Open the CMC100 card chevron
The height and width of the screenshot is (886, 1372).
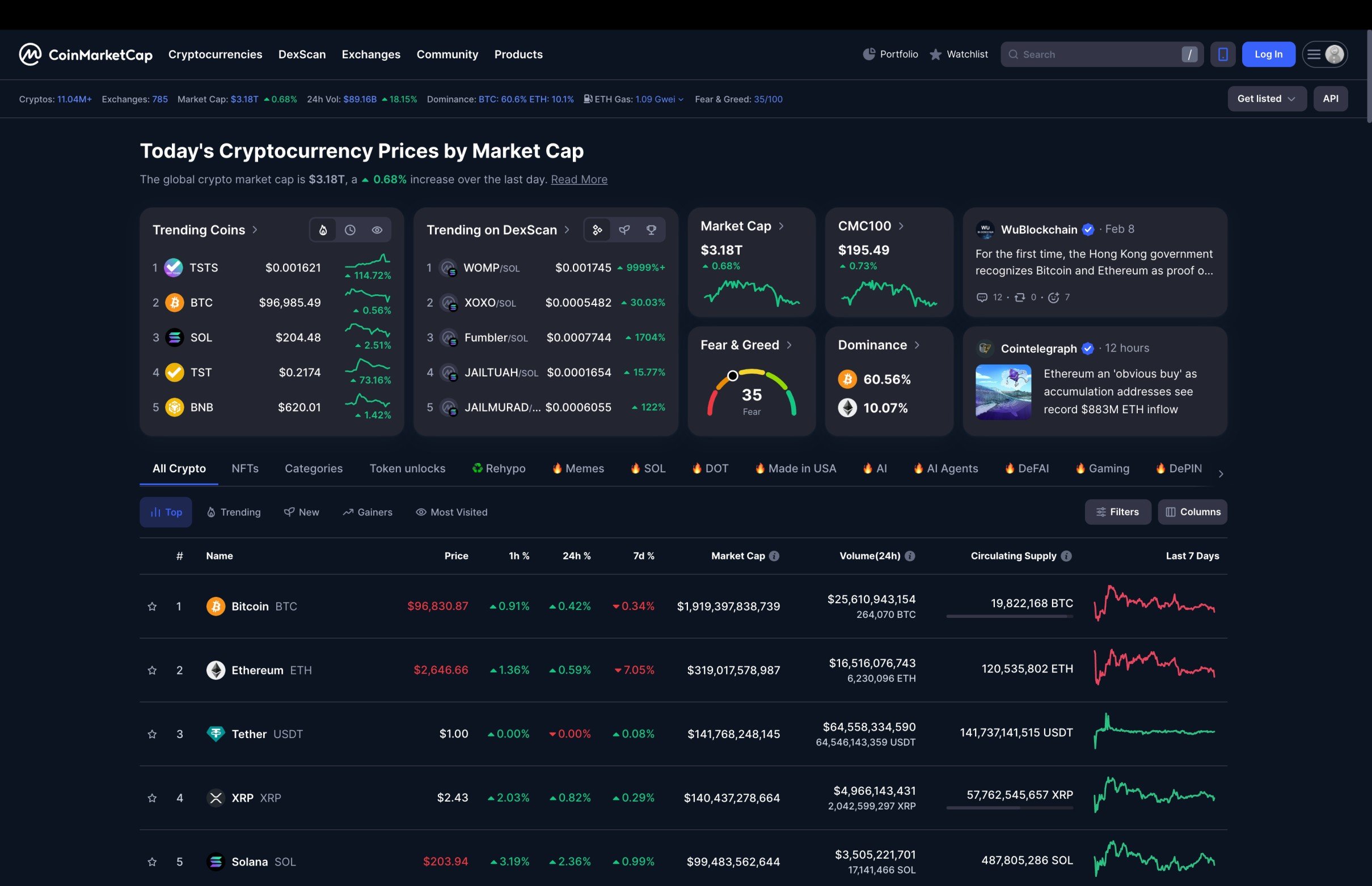[901, 226]
